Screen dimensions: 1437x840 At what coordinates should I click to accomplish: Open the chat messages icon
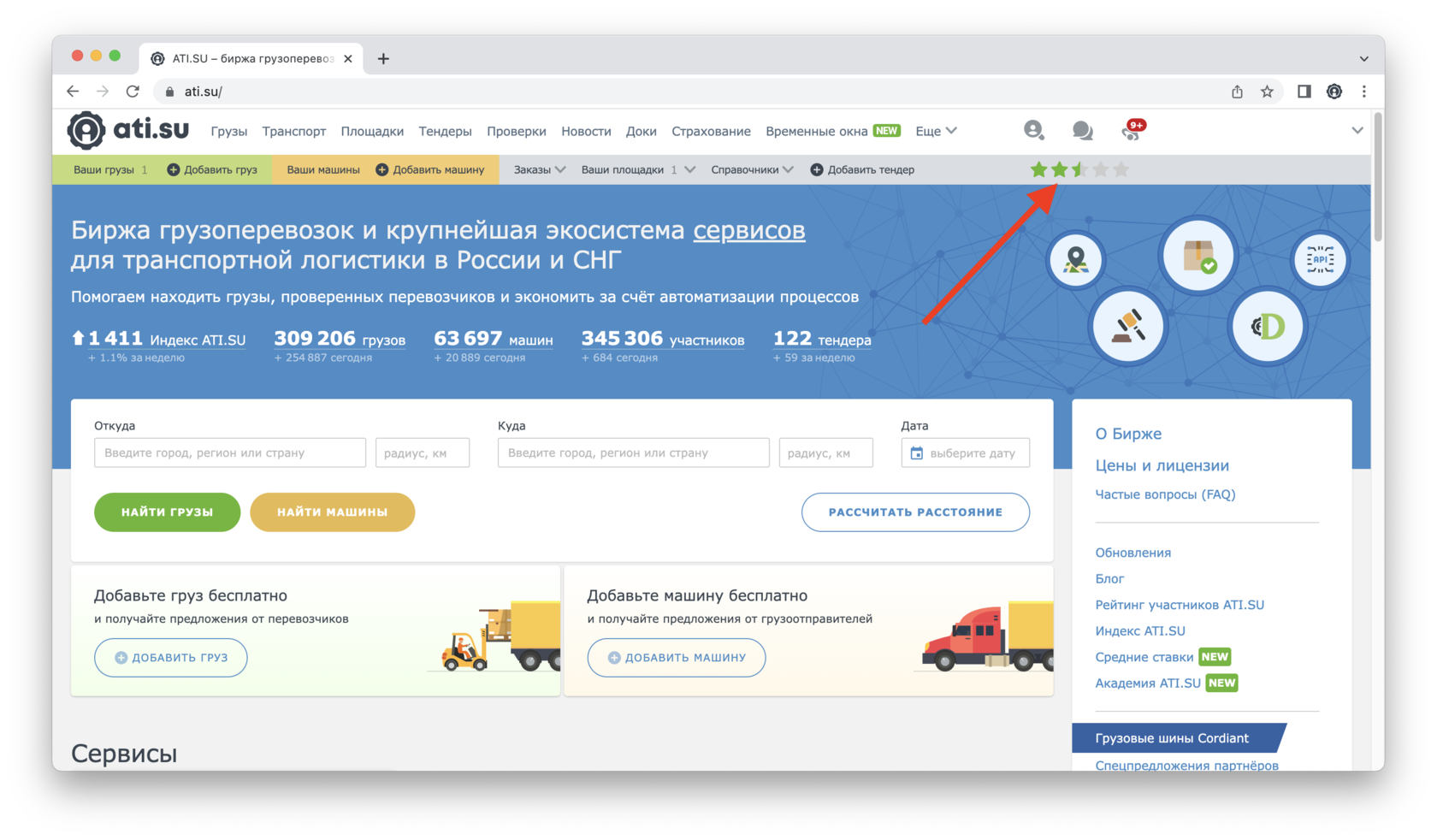click(1082, 130)
